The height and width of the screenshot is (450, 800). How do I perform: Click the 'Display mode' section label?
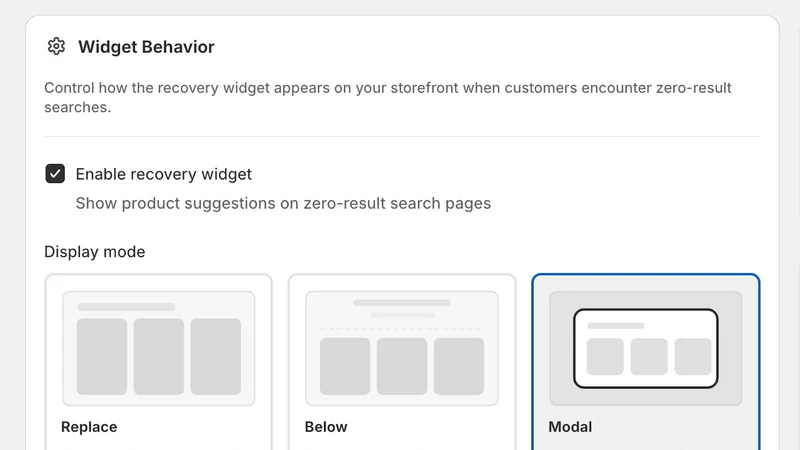click(x=94, y=252)
